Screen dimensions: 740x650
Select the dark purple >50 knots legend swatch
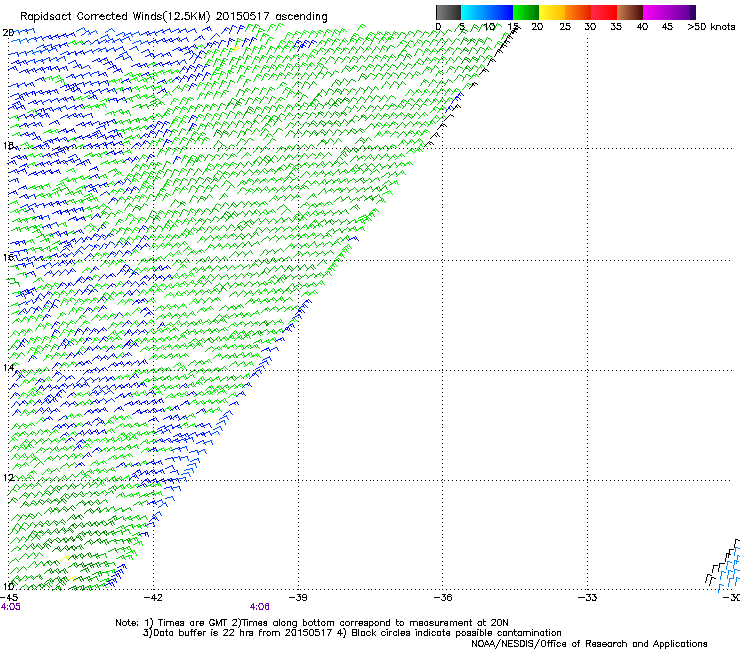click(x=693, y=12)
